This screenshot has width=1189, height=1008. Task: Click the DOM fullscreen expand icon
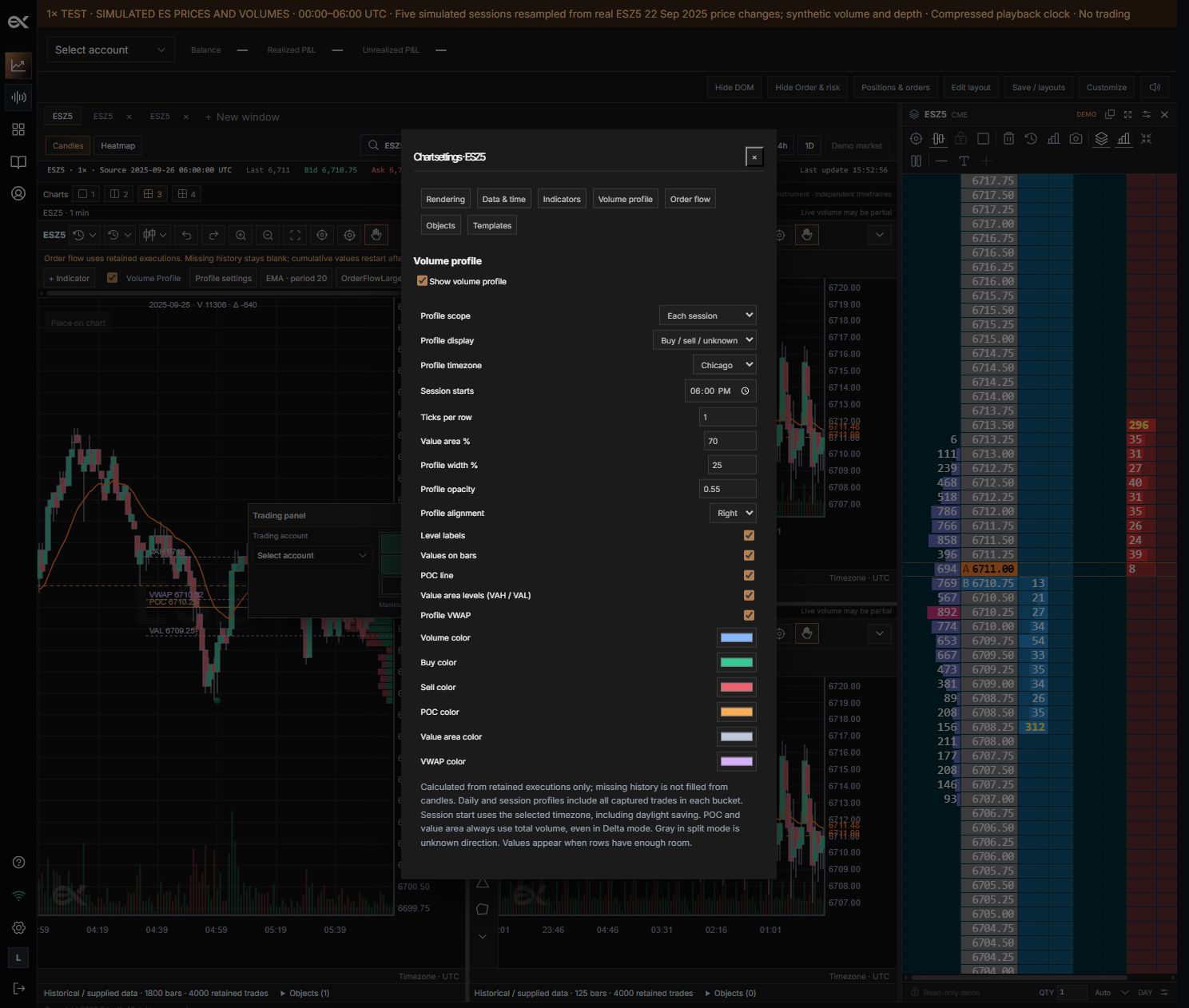coord(1127,115)
